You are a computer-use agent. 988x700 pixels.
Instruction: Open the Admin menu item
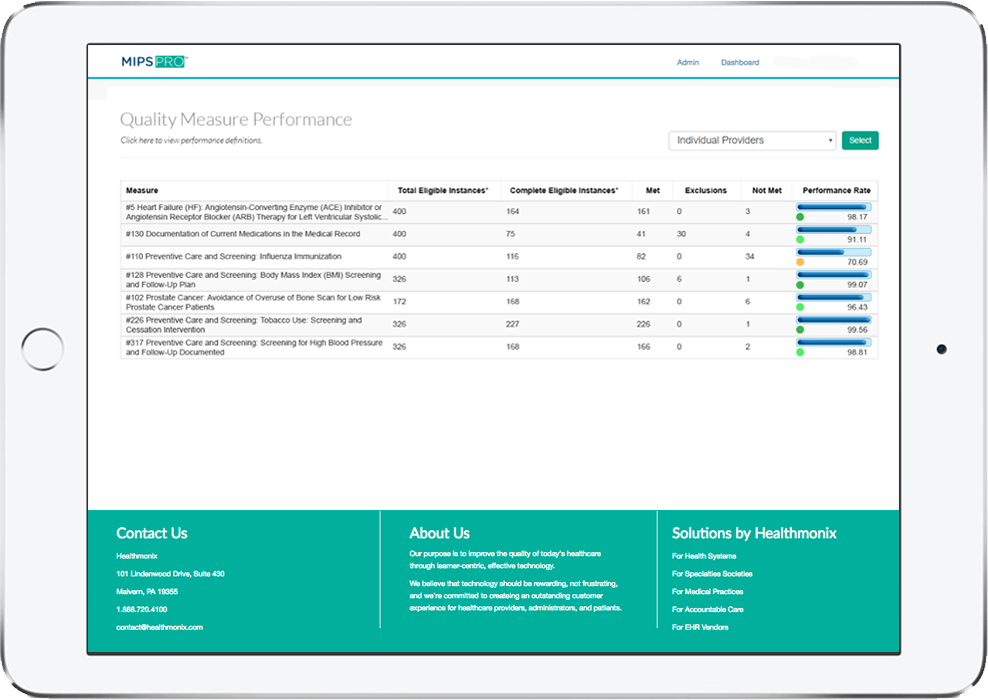point(687,62)
